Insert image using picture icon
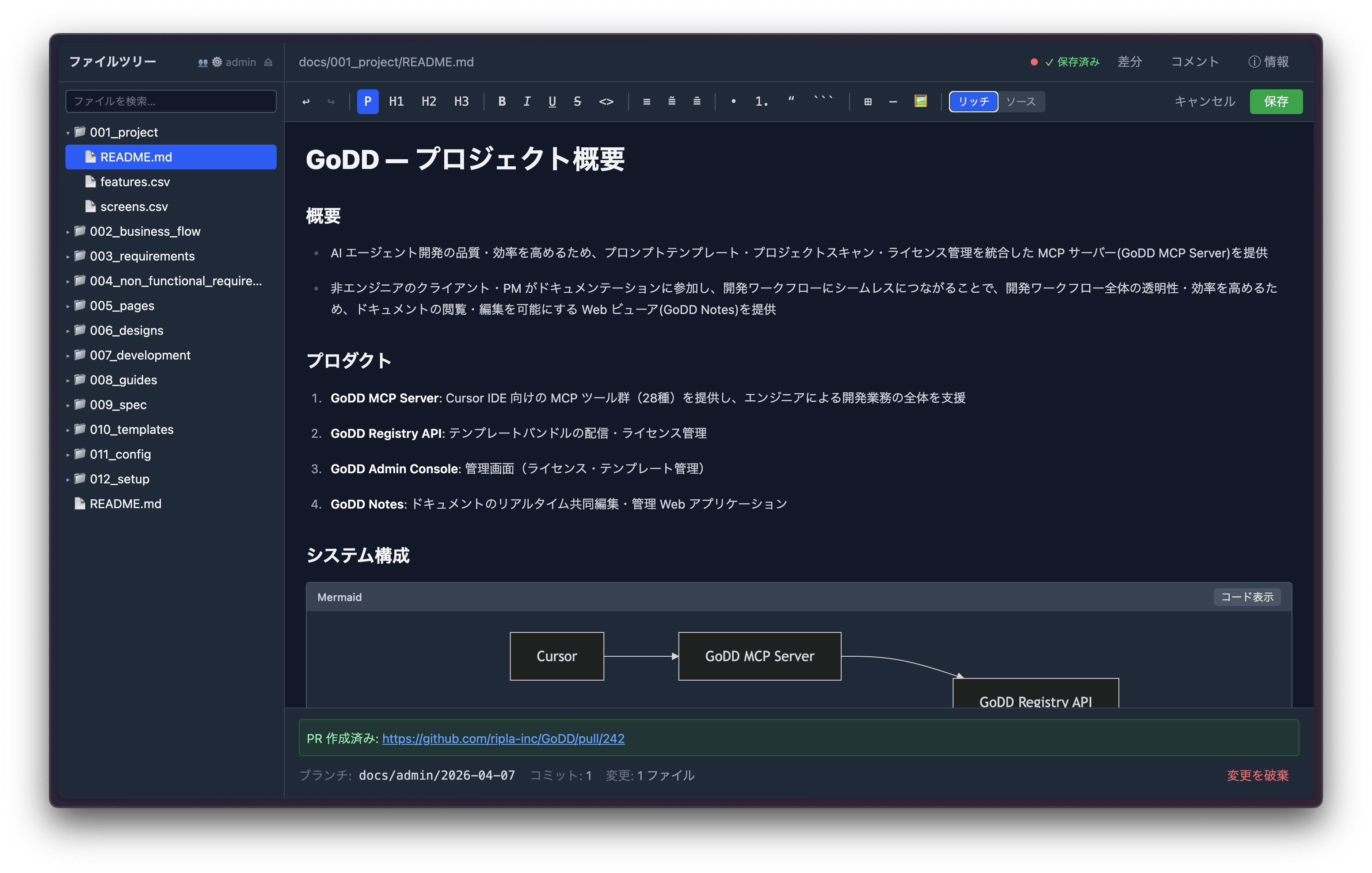Viewport: 1372px width, 873px height. pos(920,102)
